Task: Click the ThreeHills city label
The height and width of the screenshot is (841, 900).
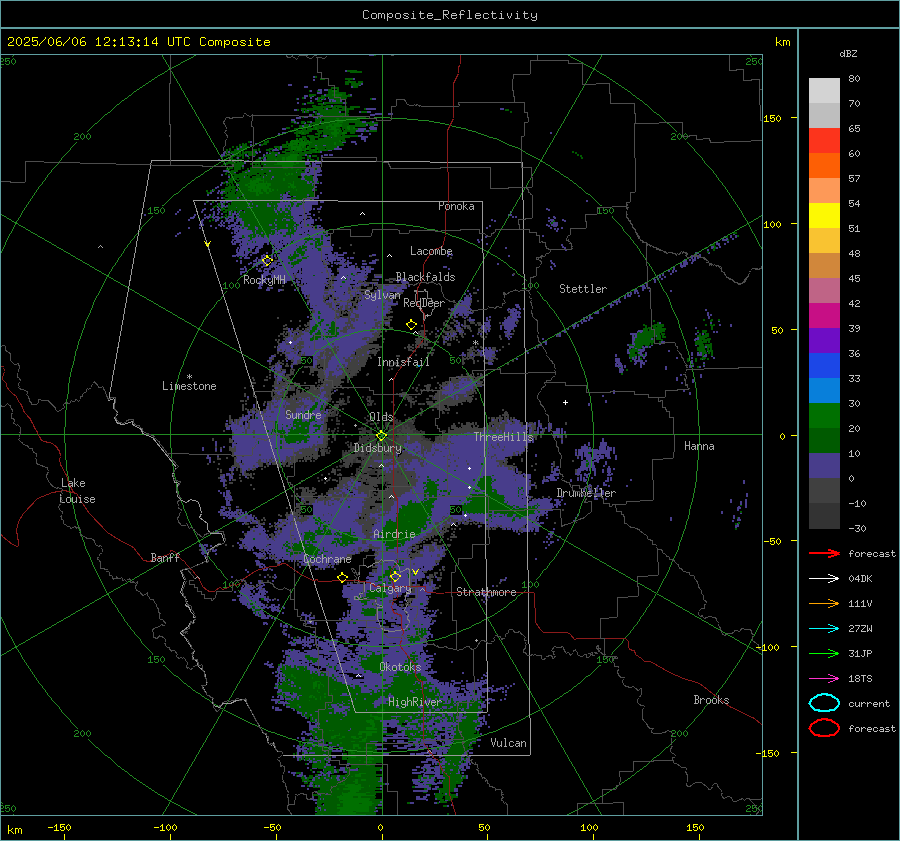Action: click(x=503, y=437)
